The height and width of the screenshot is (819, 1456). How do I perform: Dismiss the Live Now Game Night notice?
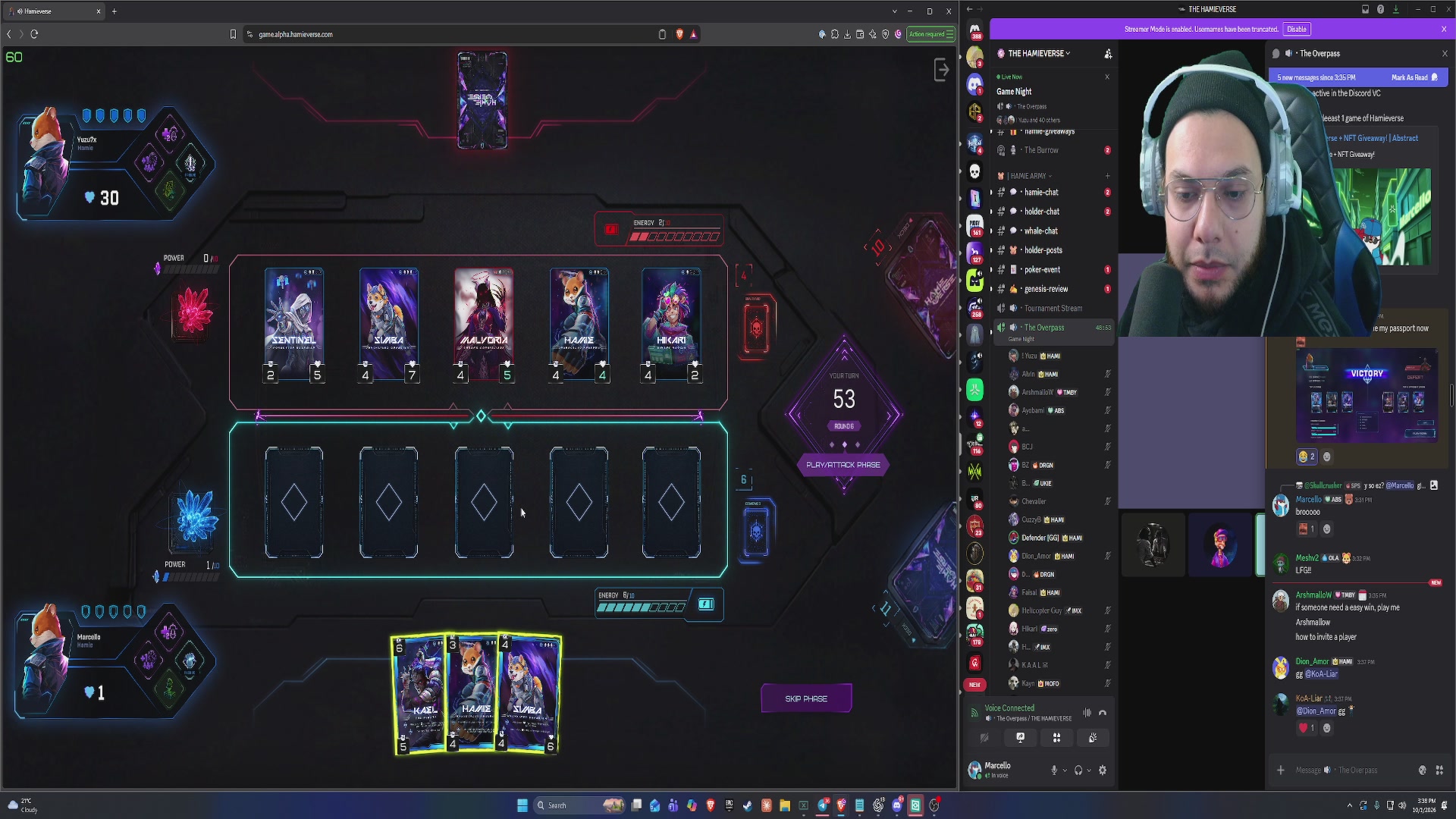(1107, 77)
